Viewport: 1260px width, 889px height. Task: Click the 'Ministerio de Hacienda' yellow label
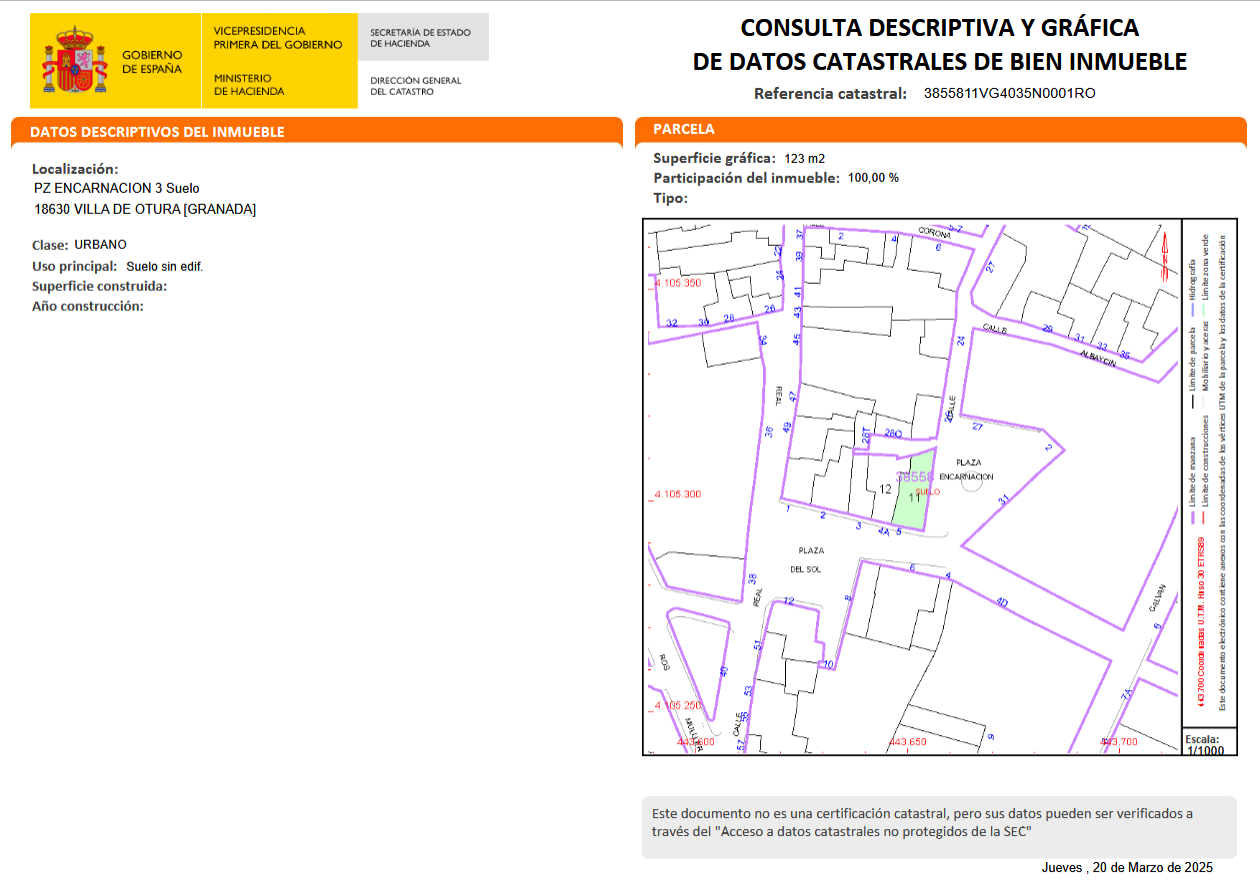tap(249, 84)
